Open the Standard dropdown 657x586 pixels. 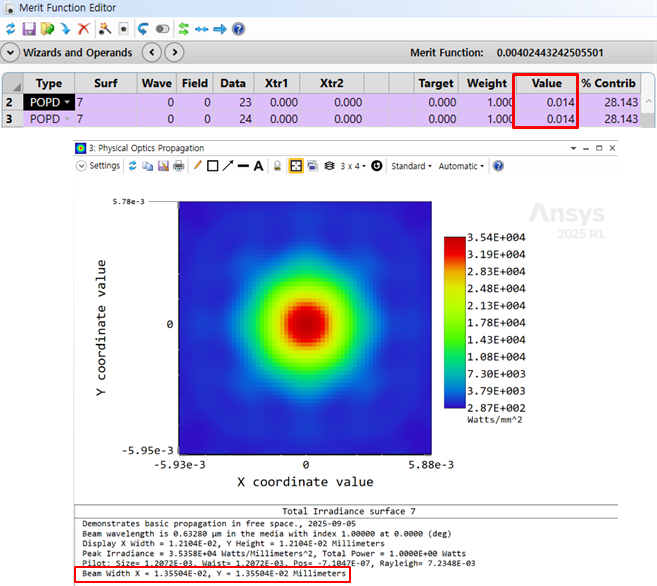pos(410,166)
